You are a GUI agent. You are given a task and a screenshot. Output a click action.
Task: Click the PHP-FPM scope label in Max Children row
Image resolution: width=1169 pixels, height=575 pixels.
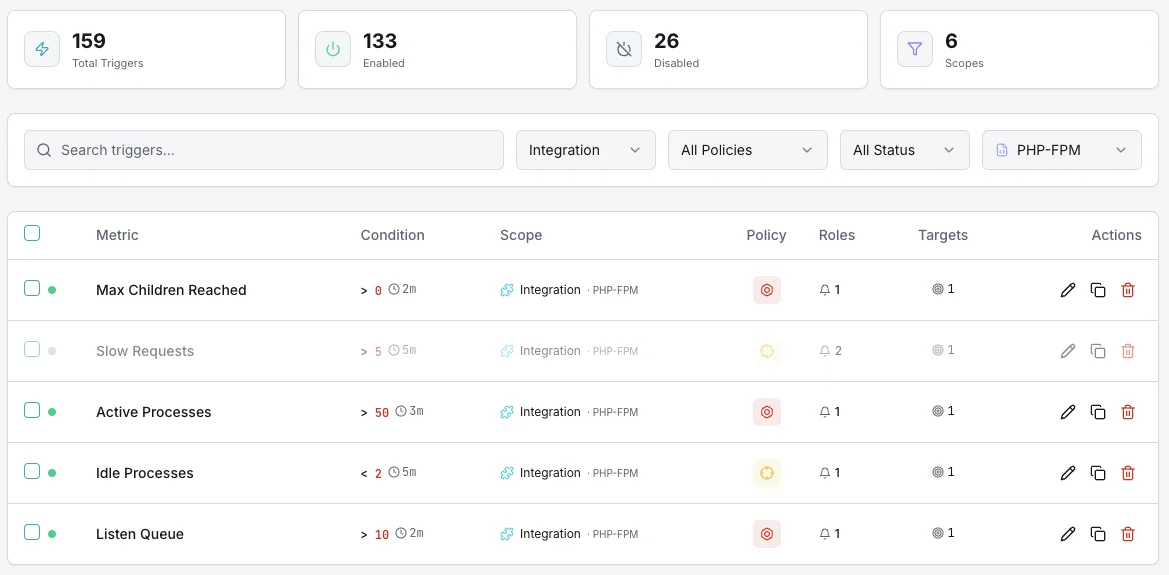(615, 291)
